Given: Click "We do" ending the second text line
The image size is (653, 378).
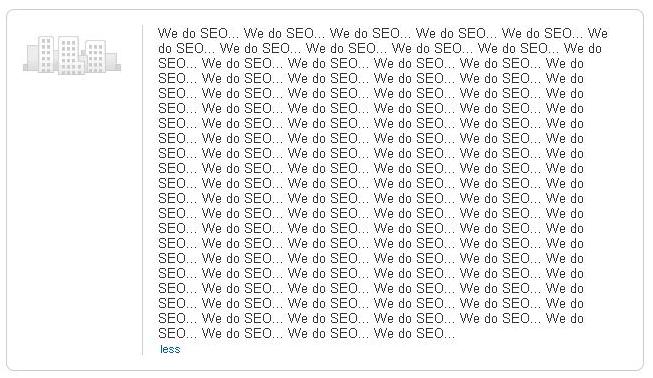Looking at the screenshot, I should pyautogui.click(x=583, y=49).
